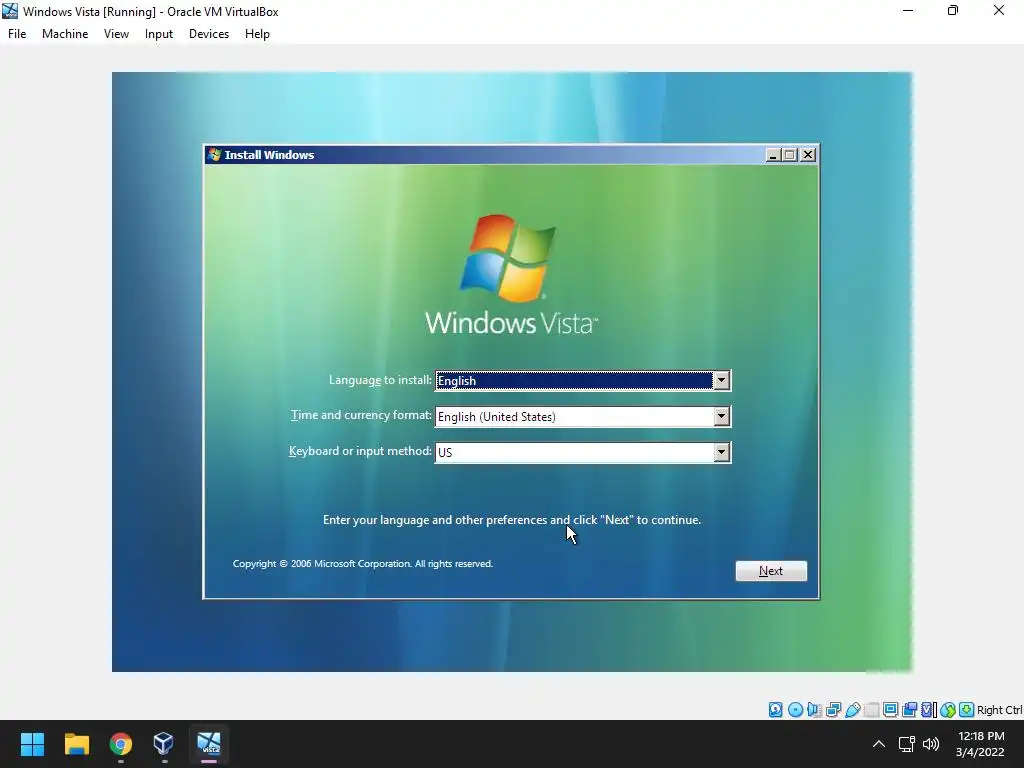Screen dimensions: 1024x768
Task: Click the Keyboard or input method label
Action: click(x=360, y=451)
